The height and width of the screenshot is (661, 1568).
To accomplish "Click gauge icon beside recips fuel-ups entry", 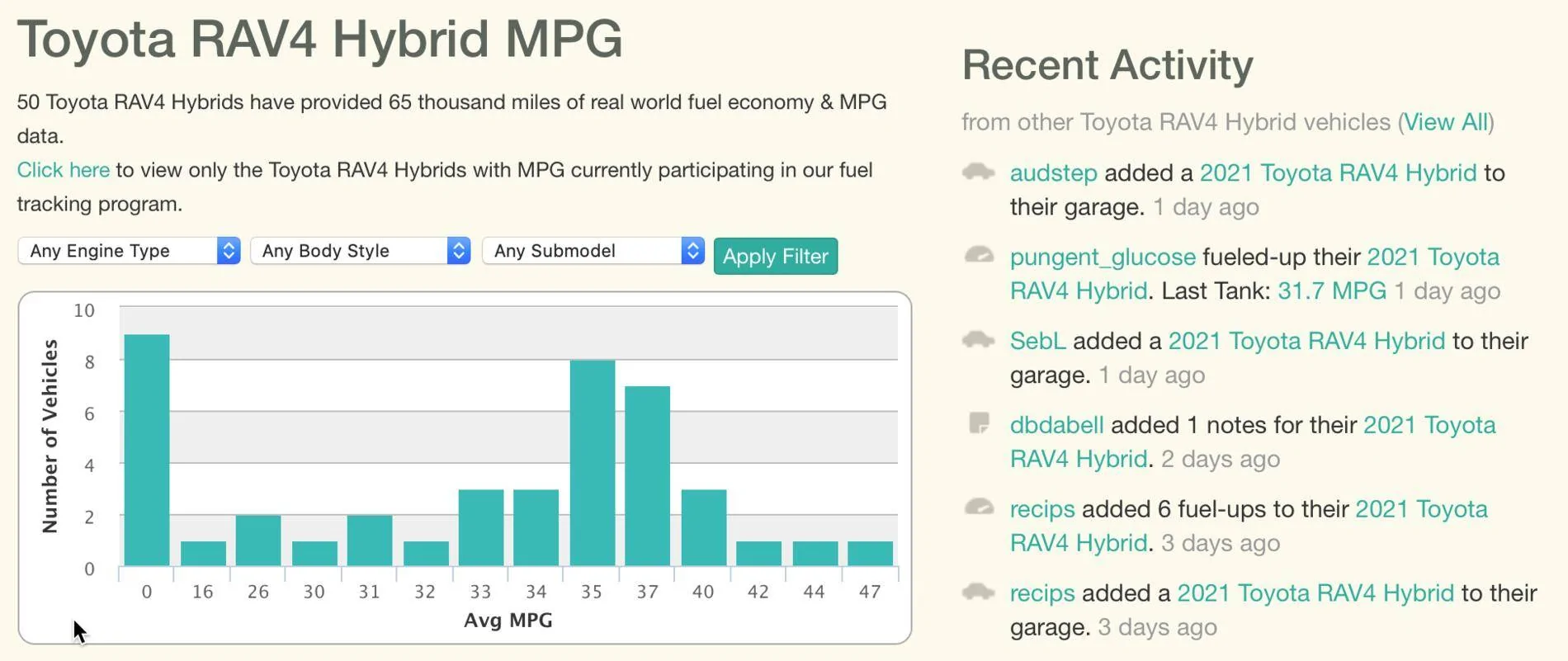I will (x=979, y=507).
